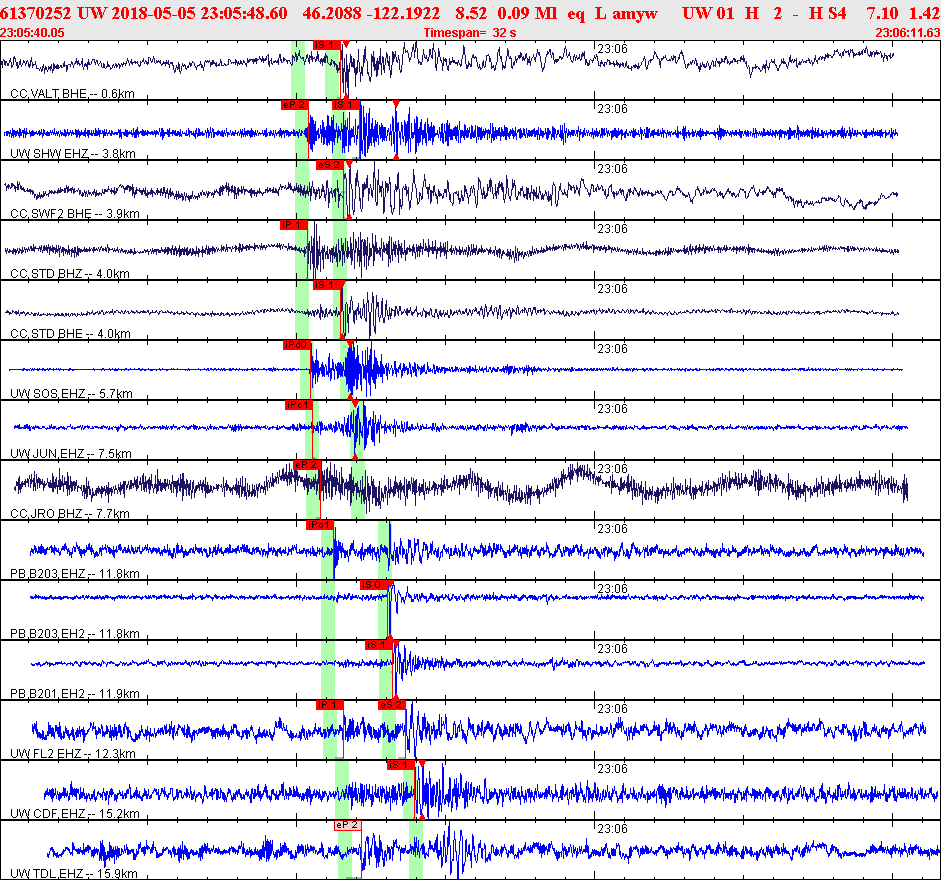941x880 pixels.
Task: Select the iPc1 pick flag on UW.JUN EHZ
Action: [299, 405]
